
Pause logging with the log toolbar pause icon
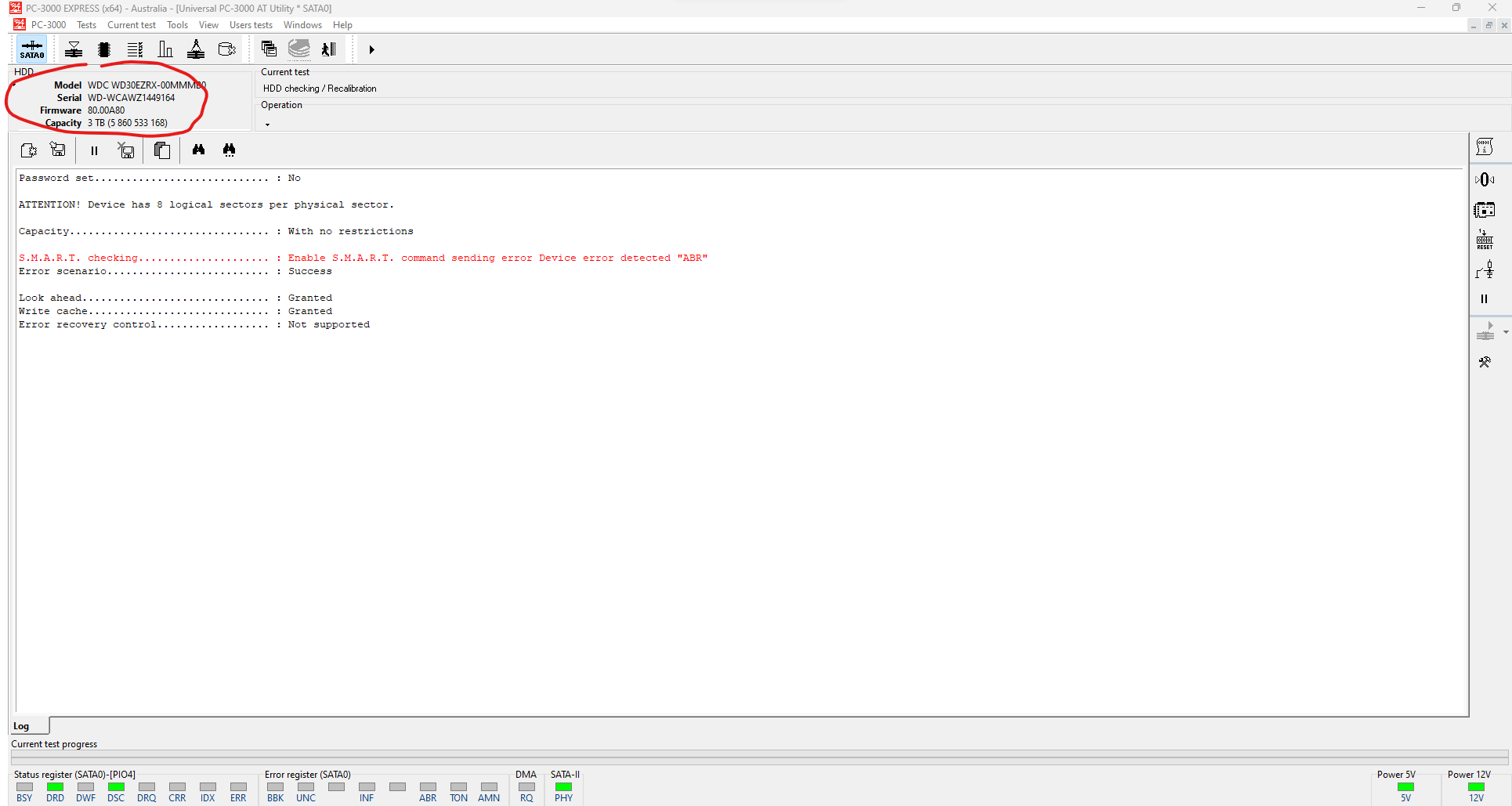pyautogui.click(x=94, y=150)
